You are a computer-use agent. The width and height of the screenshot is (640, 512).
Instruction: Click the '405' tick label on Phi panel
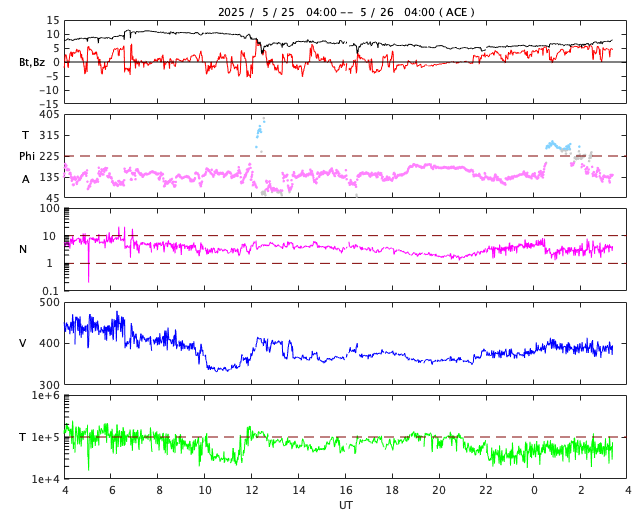[49, 114]
